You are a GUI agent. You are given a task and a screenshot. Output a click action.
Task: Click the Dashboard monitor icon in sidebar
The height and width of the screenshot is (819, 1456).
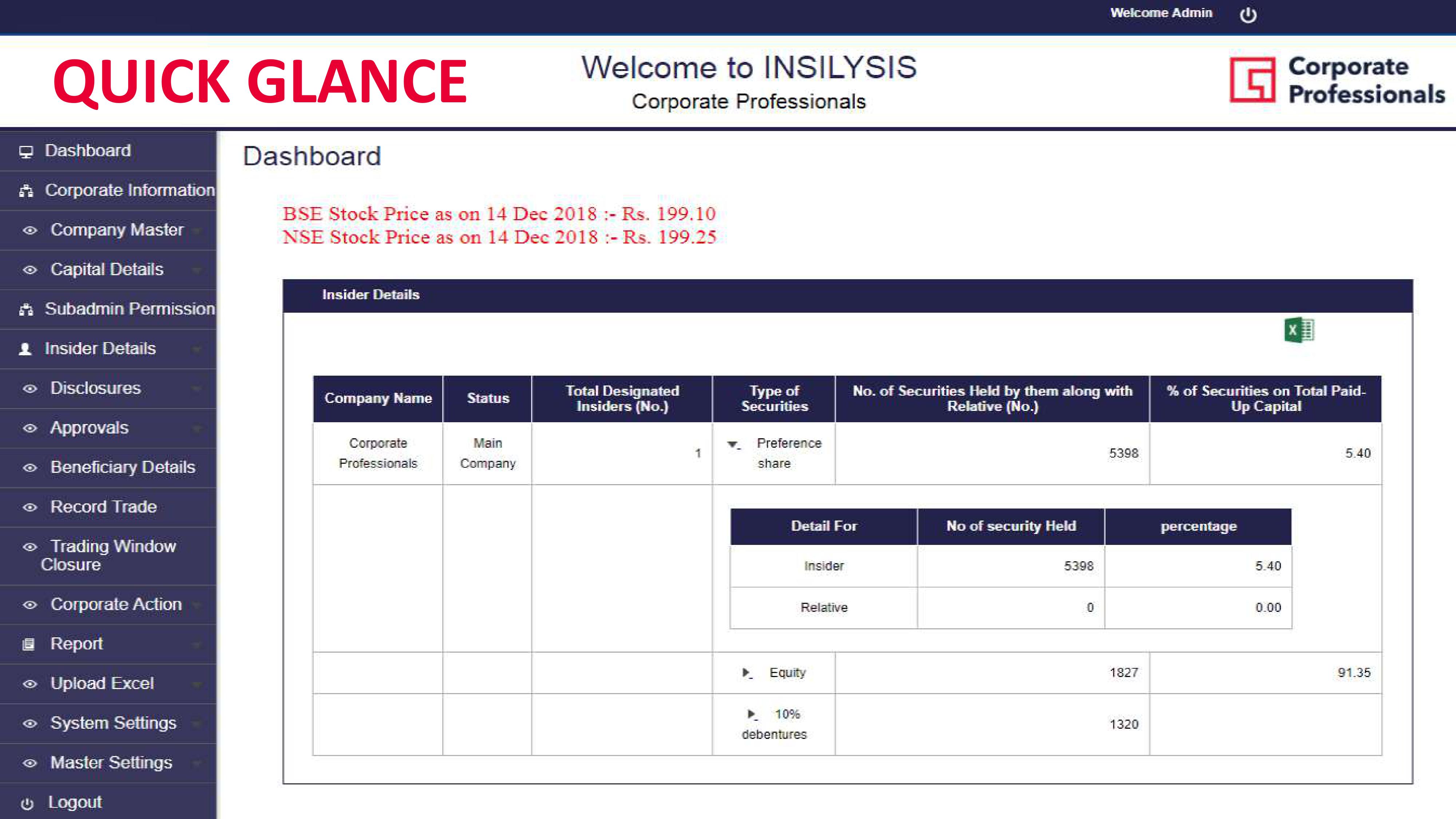(x=26, y=151)
